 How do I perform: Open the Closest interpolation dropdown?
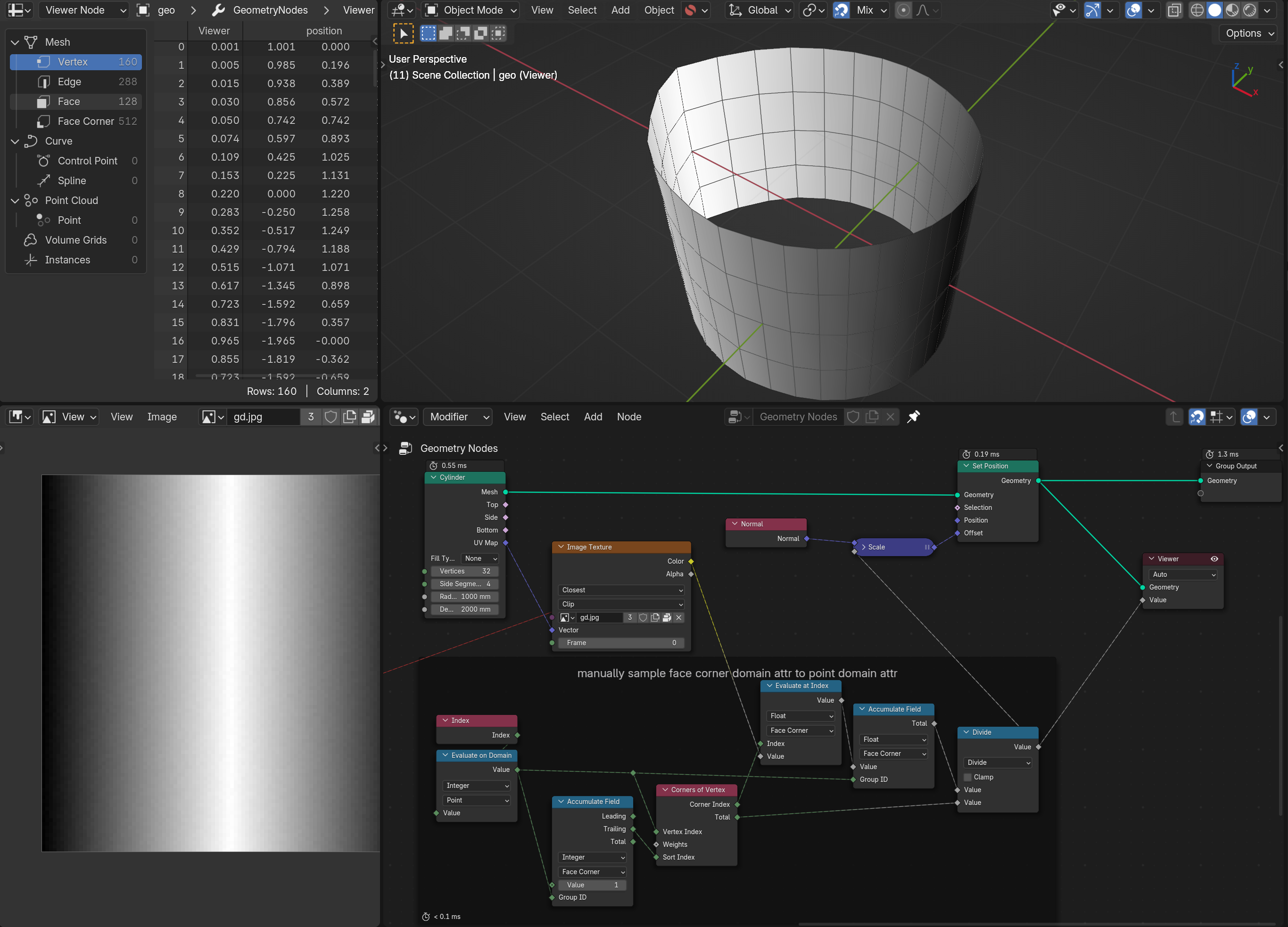pyautogui.click(x=621, y=590)
